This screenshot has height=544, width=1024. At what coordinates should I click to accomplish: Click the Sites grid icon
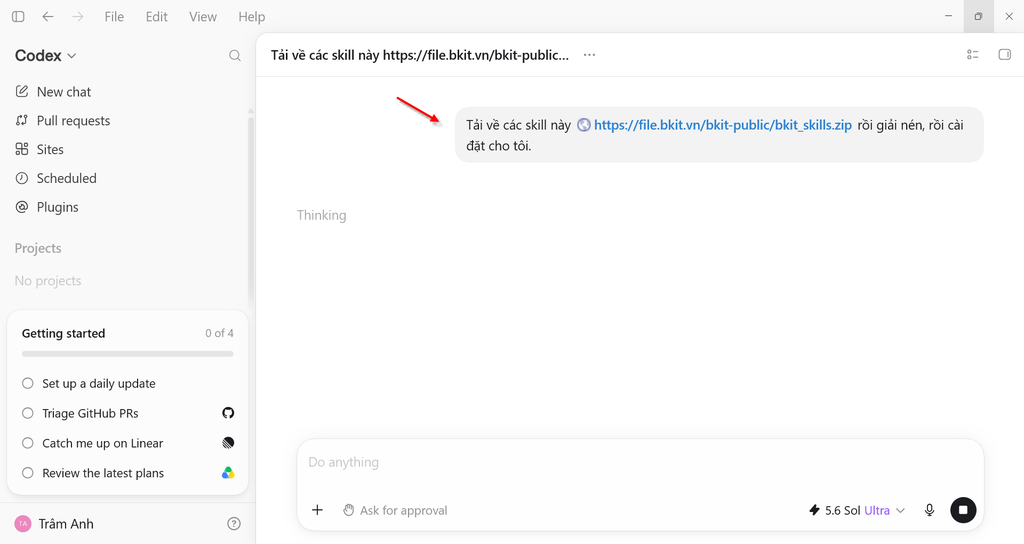point(22,149)
